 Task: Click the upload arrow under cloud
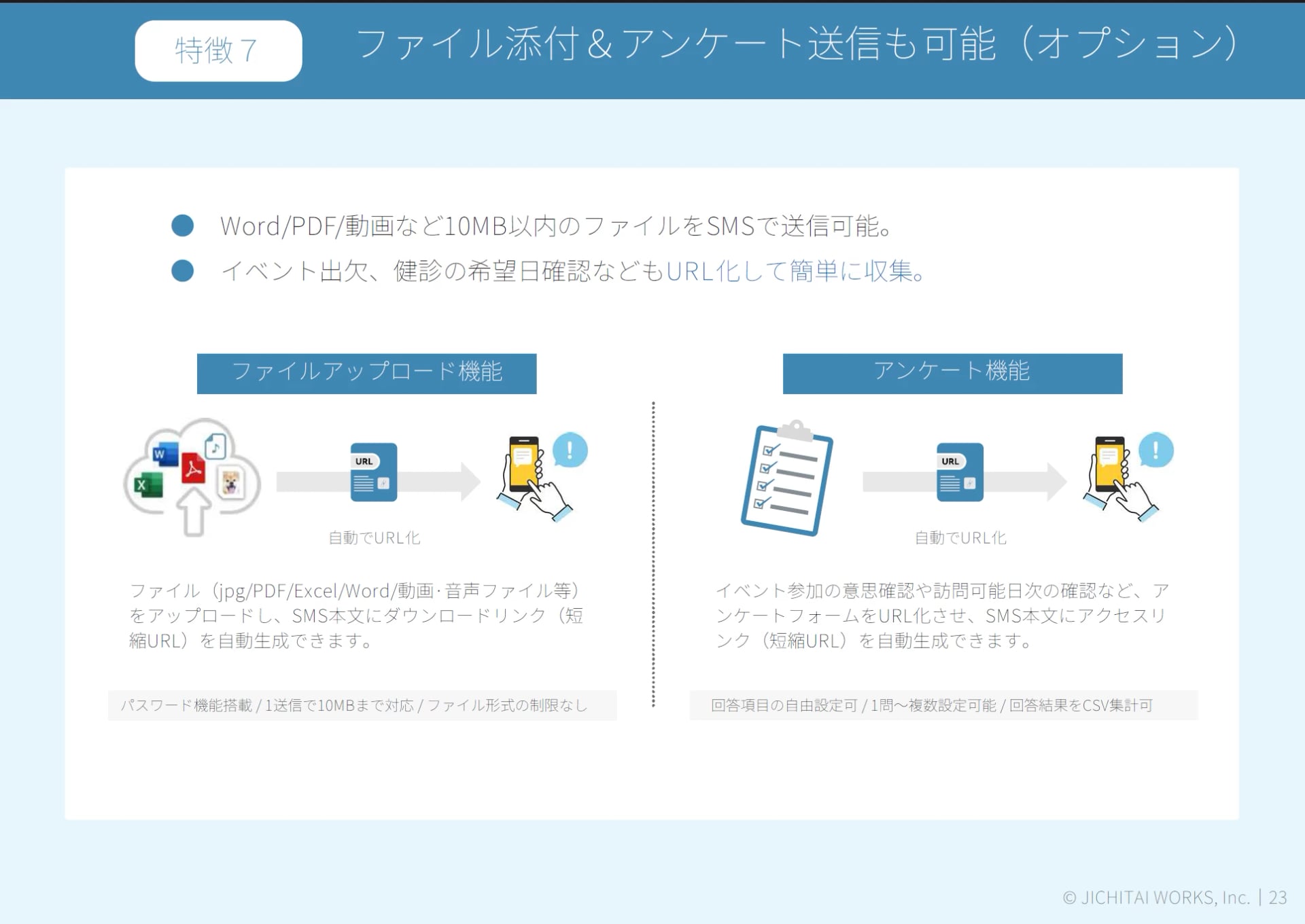point(194,513)
